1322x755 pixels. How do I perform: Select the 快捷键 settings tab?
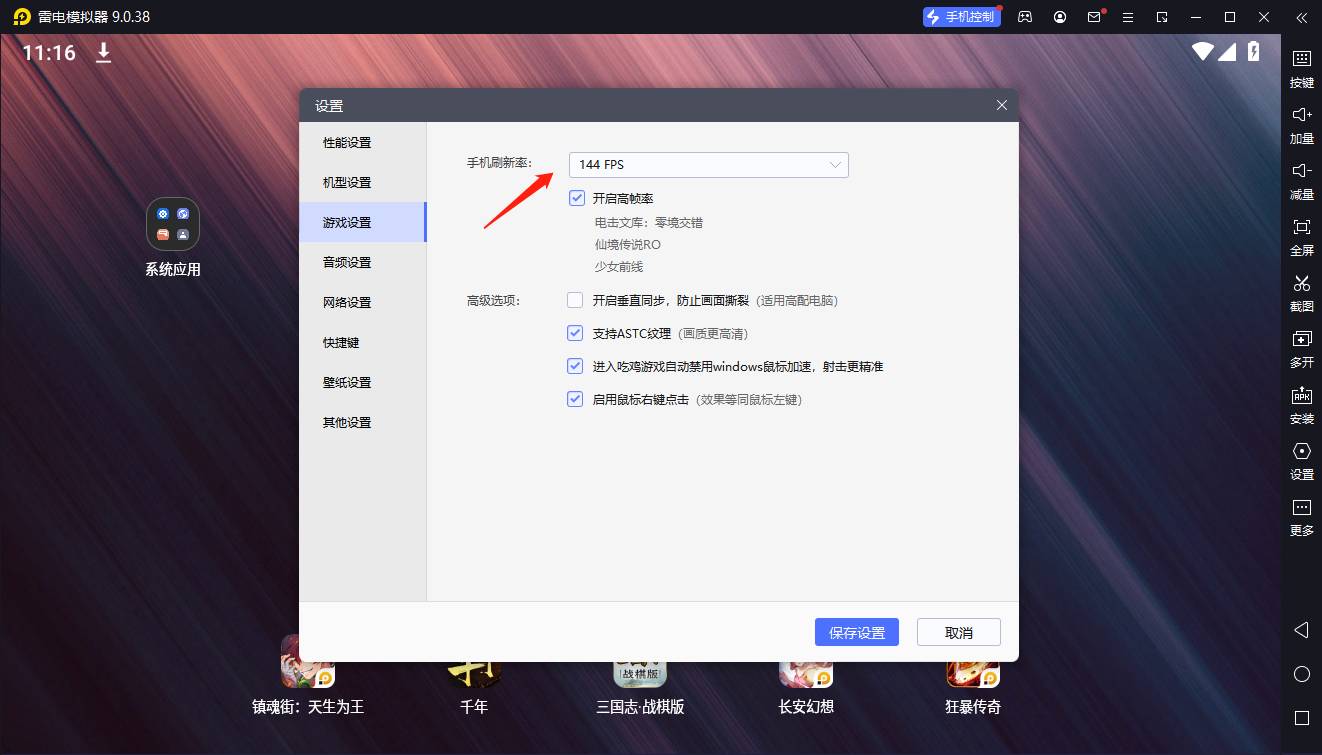pyautogui.click(x=341, y=342)
